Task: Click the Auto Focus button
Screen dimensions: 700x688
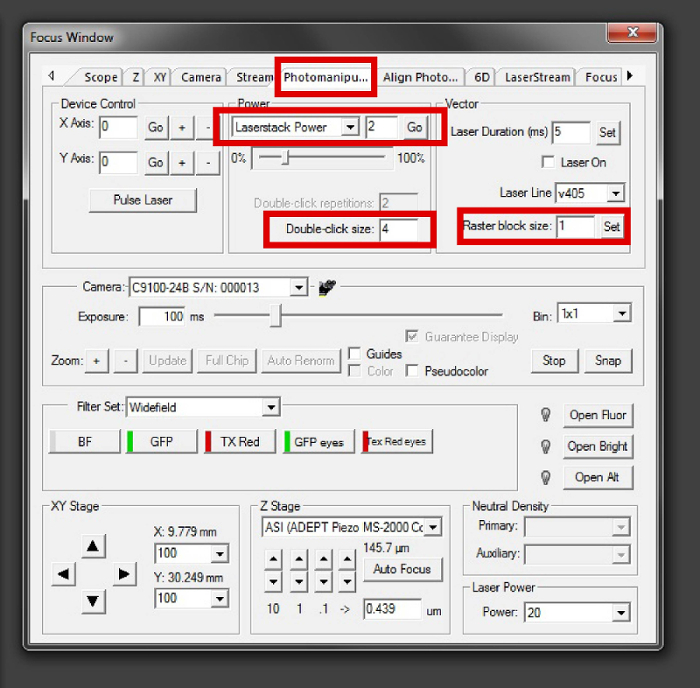Action: pyautogui.click(x=402, y=569)
